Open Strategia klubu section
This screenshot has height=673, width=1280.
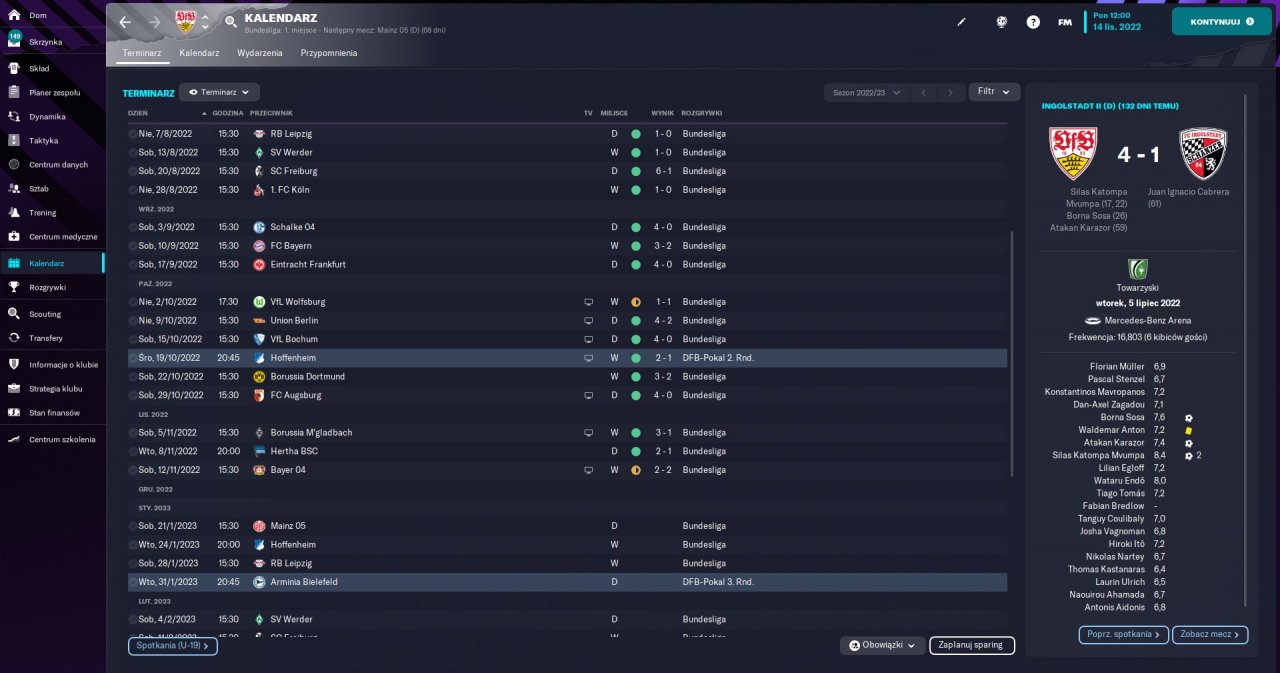56,388
